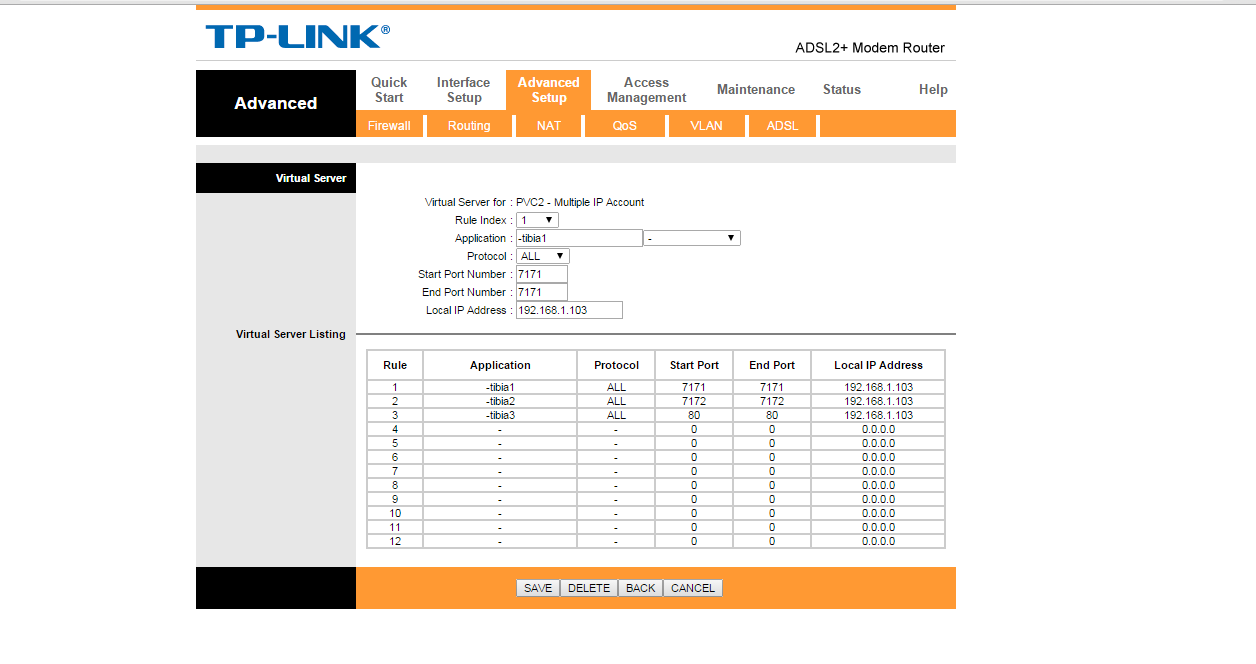Open the VLAN submenu
This screenshot has height=664, width=1256.
pyautogui.click(x=706, y=126)
